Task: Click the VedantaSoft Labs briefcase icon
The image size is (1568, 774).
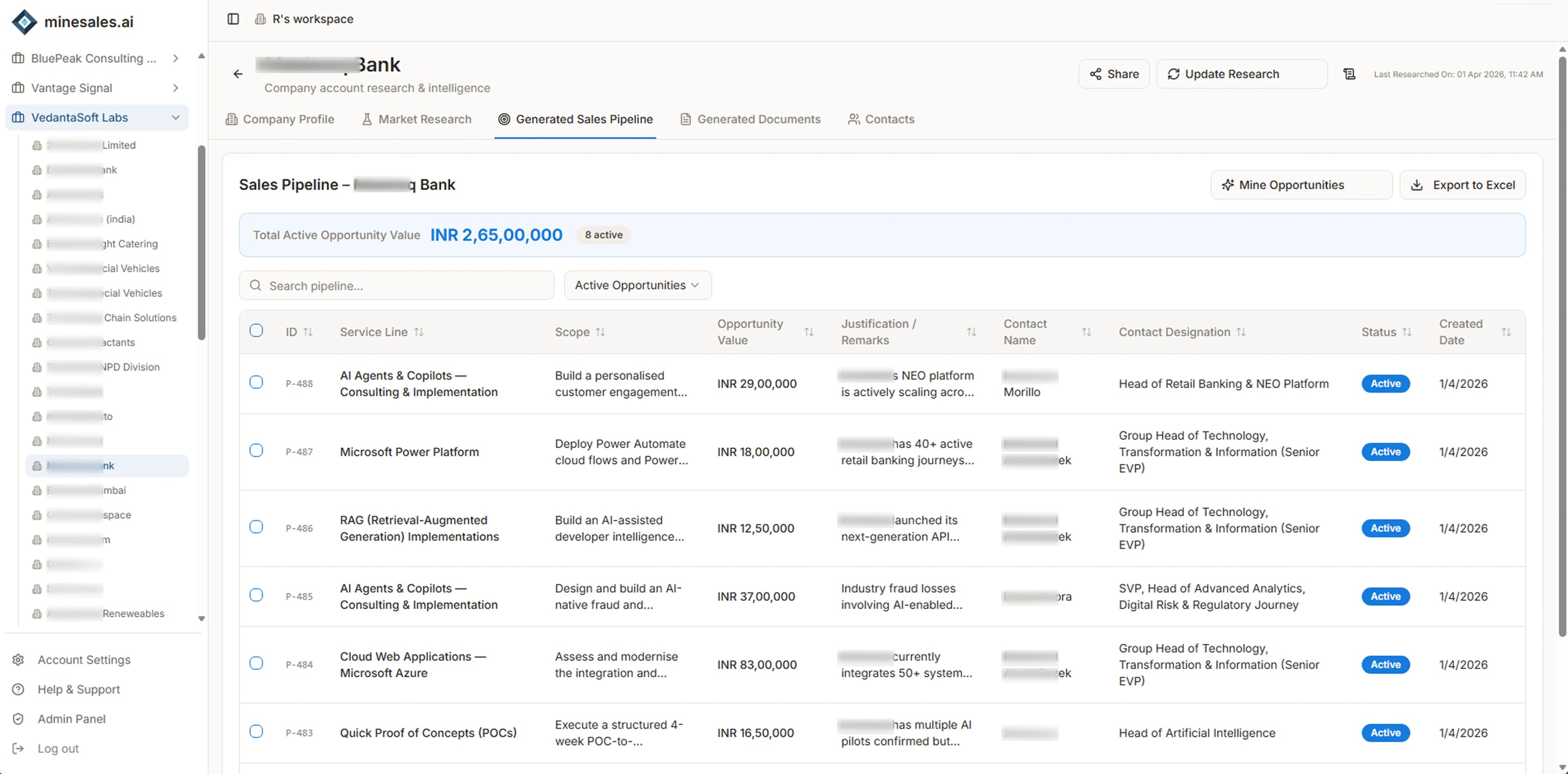Action: 18,118
